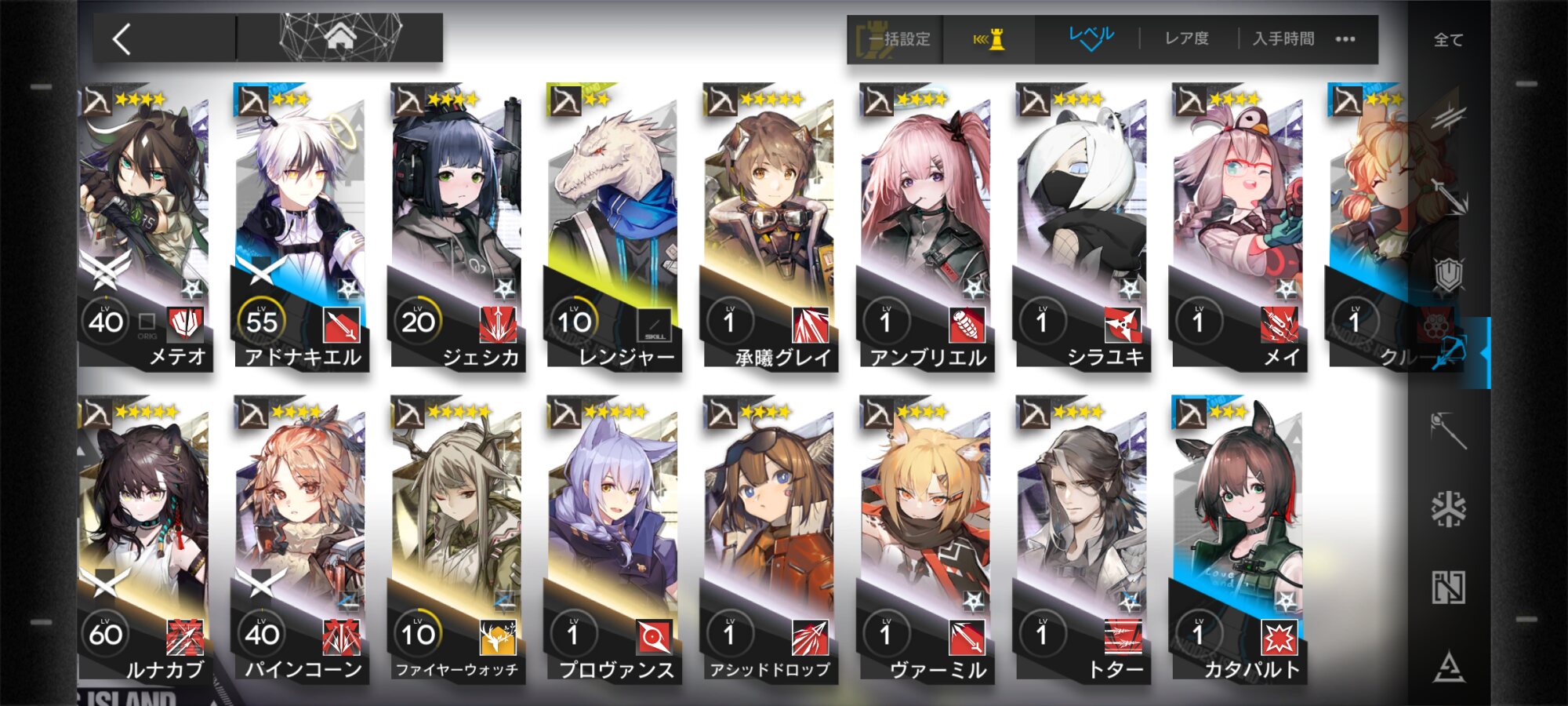This screenshot has height=706, width=1568.
Task: Filter by Caster staff class icon
Action: pos(1447,431)
